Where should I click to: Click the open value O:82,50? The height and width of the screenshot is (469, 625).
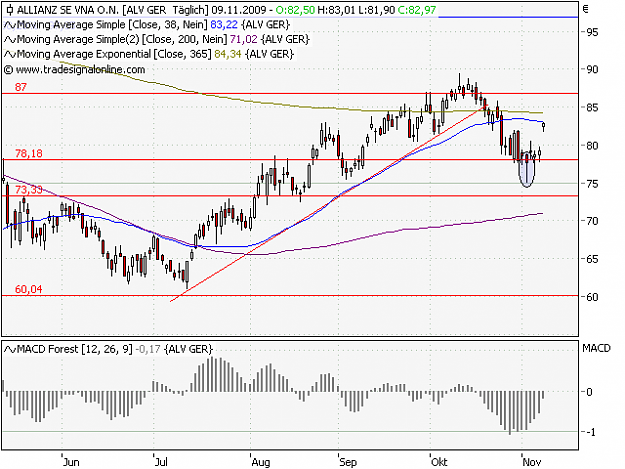[295, 10]
